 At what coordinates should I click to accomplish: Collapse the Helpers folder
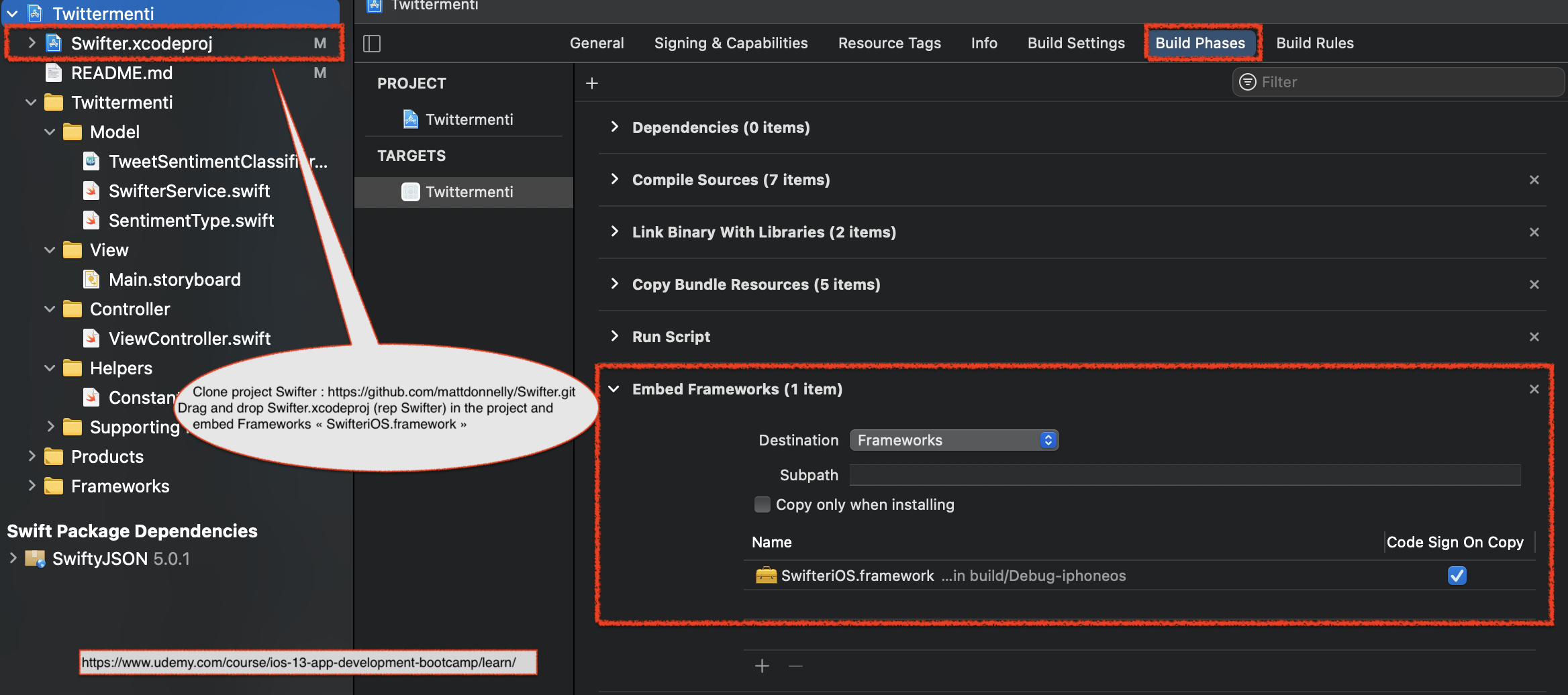[50, 368]
